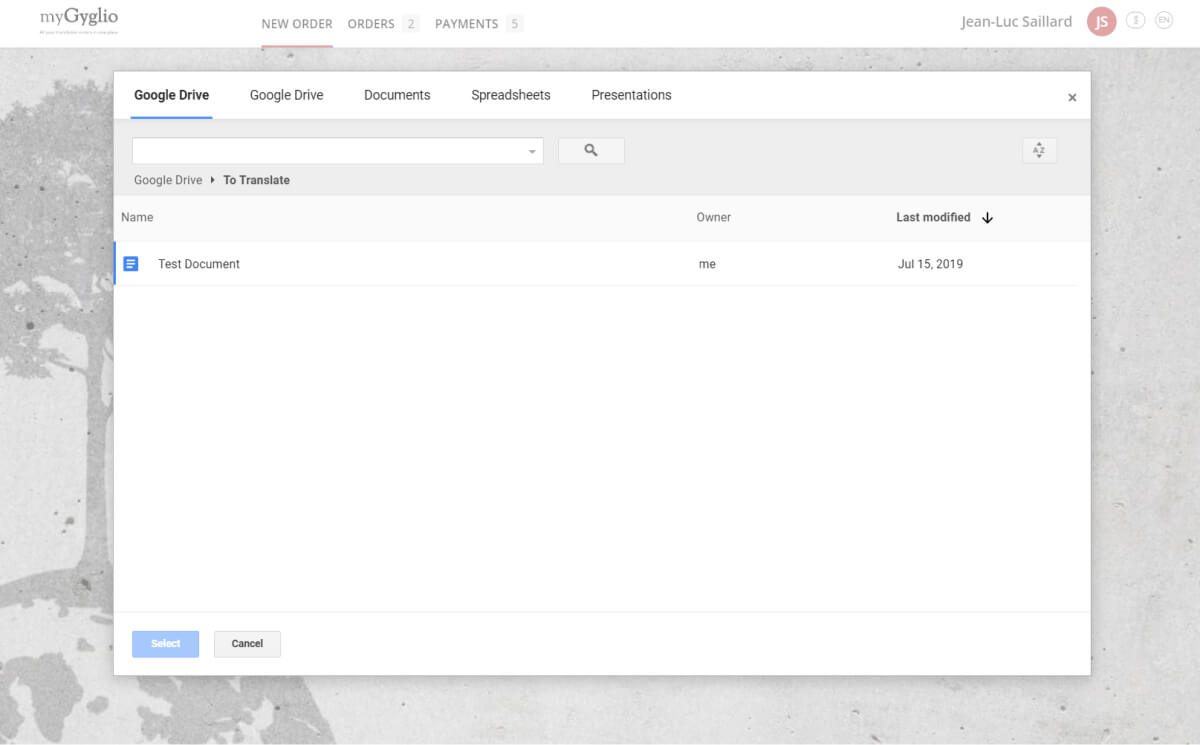Click the myGyglio logo

[79, 21]
